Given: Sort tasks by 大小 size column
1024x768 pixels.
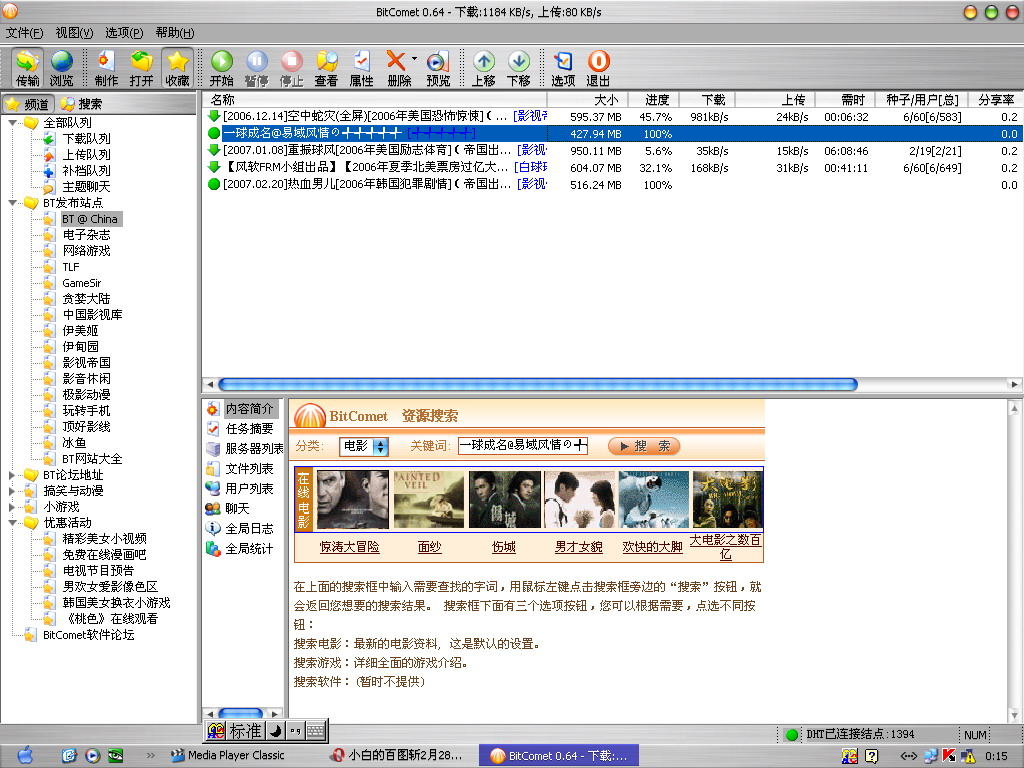Looking at the screenshot, I should coord(588,100).
